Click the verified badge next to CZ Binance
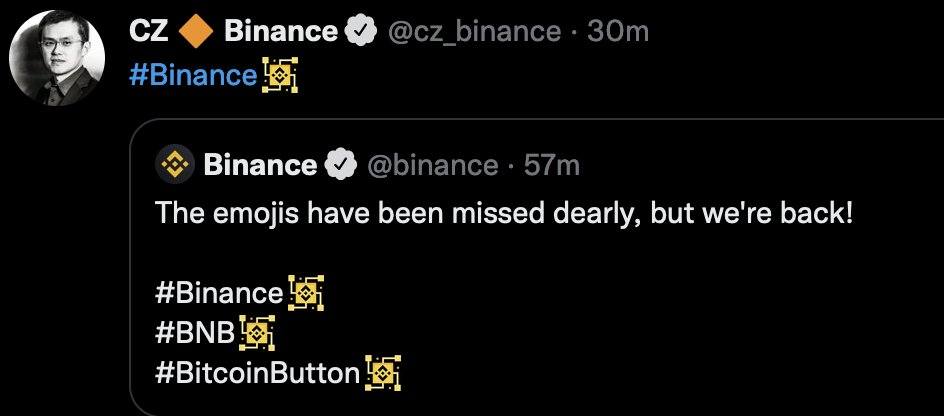Image resolution: width=944 pixels, height=416 pixels. (359, 32)
